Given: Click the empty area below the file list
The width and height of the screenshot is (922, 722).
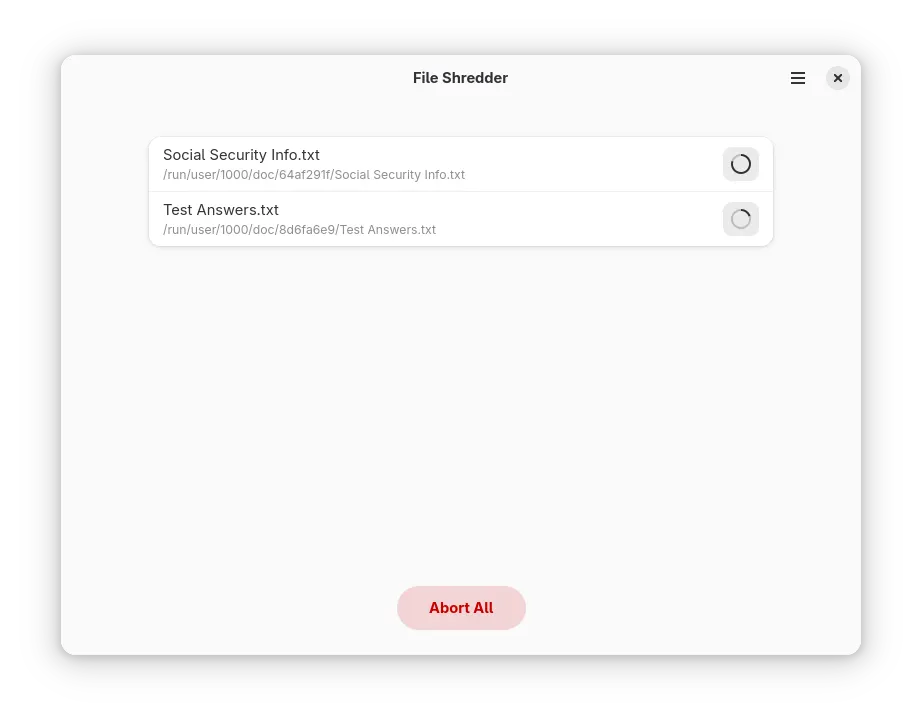Looking at the screenshot, I should pyautogui.click(x=461, y=412).
